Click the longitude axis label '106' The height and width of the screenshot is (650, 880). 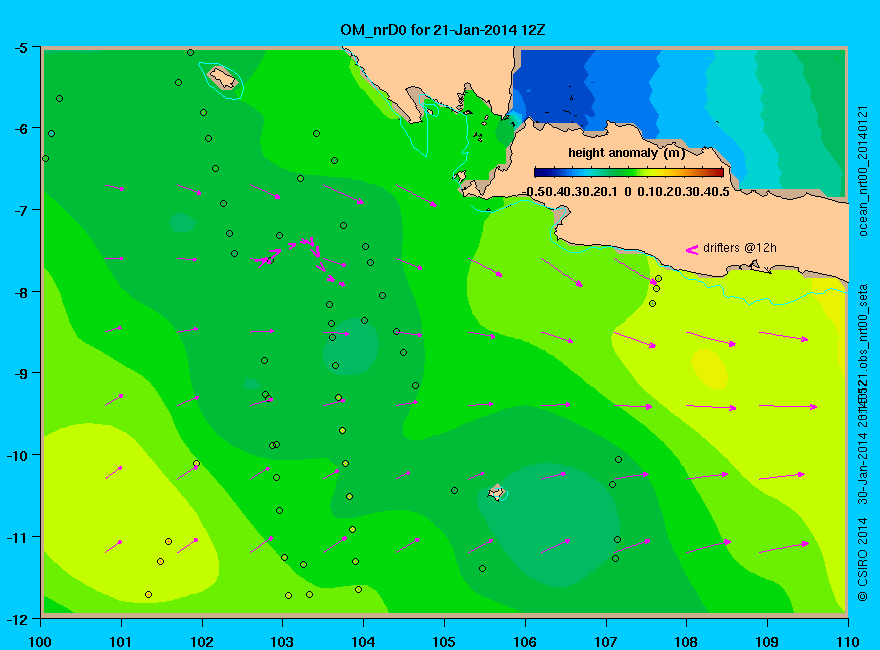click(525, 642)
